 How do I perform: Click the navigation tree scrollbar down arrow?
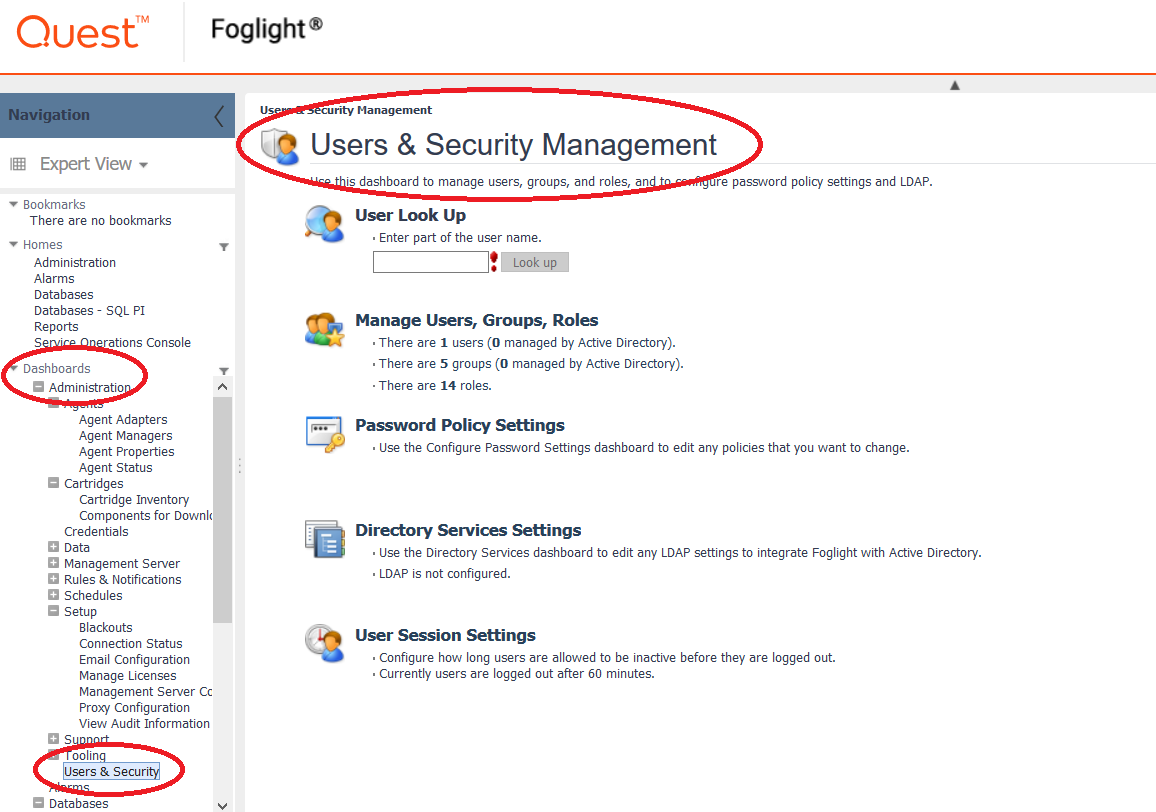pyautogui.click(x=223, y=805)
